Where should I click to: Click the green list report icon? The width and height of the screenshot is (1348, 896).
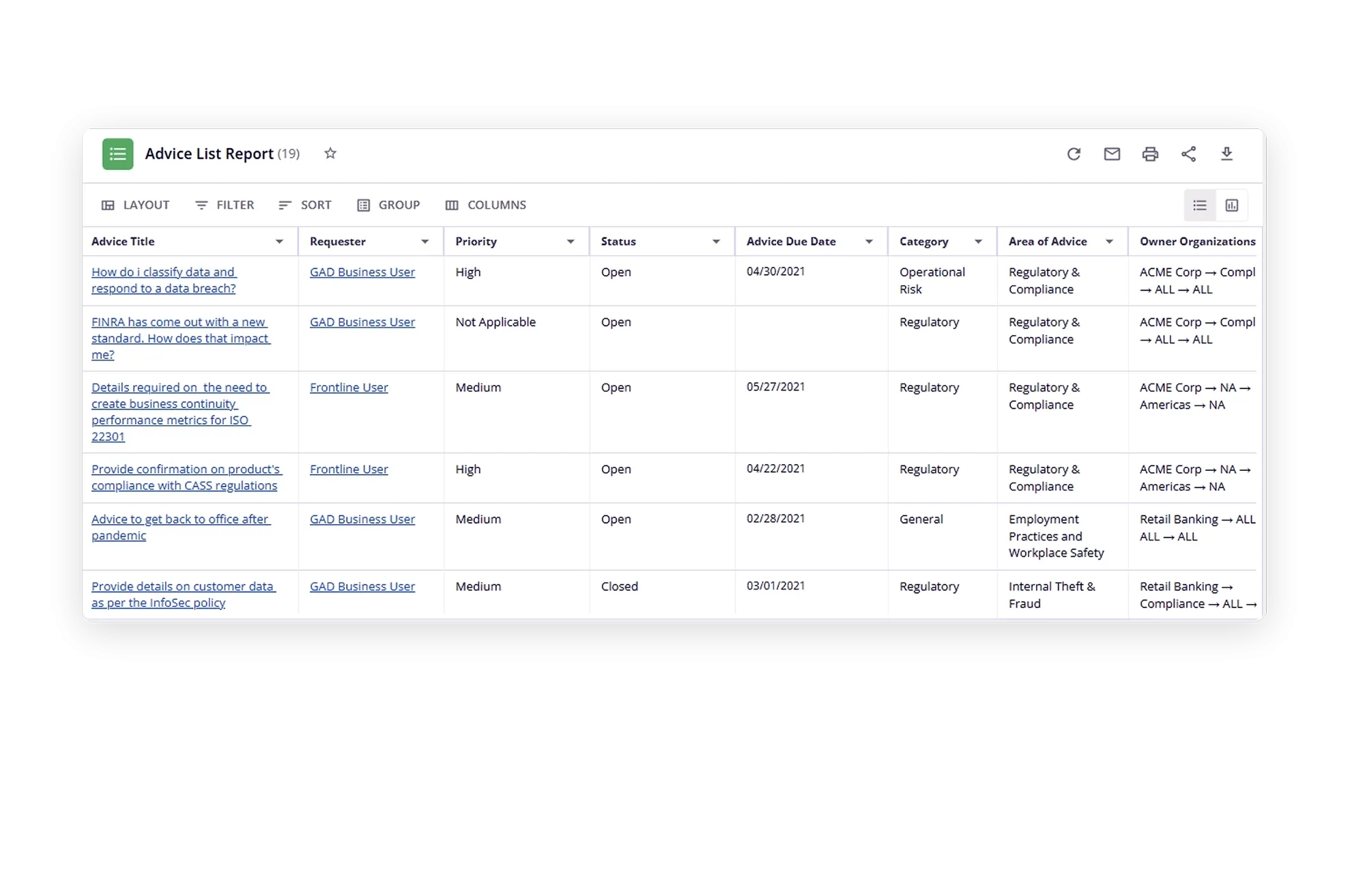coord(117,154)
